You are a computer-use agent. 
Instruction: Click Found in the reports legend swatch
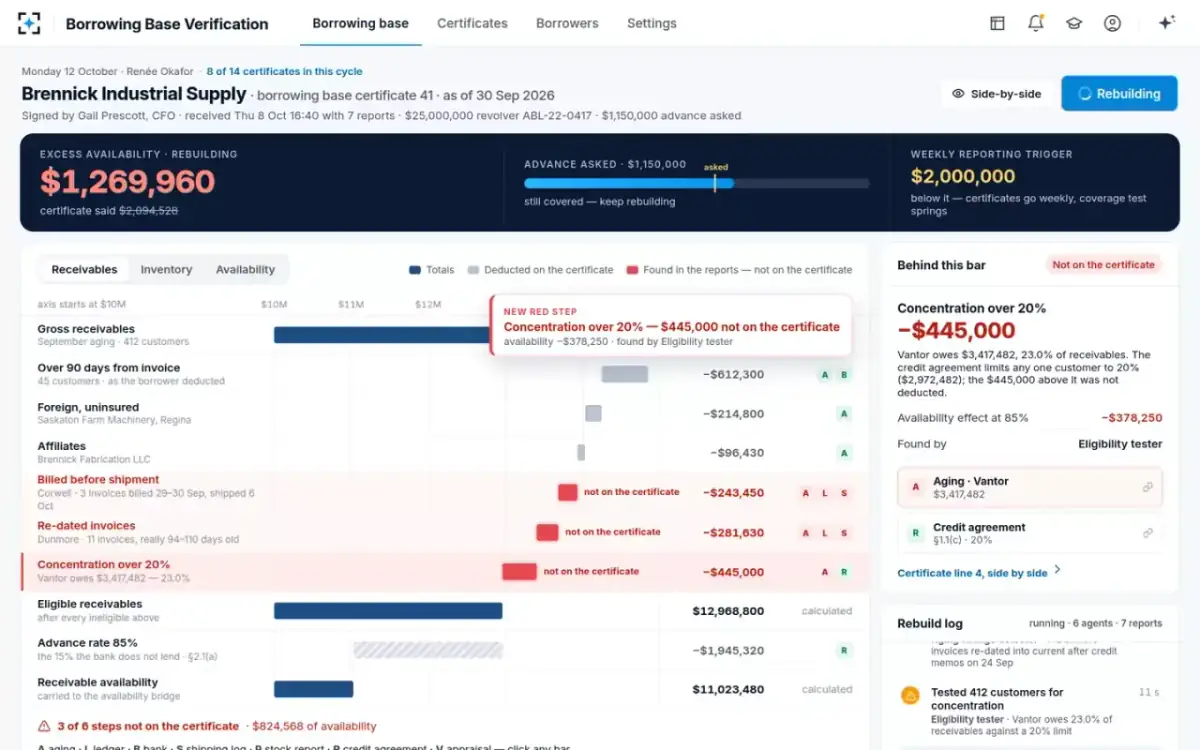[x=632, y=270]
